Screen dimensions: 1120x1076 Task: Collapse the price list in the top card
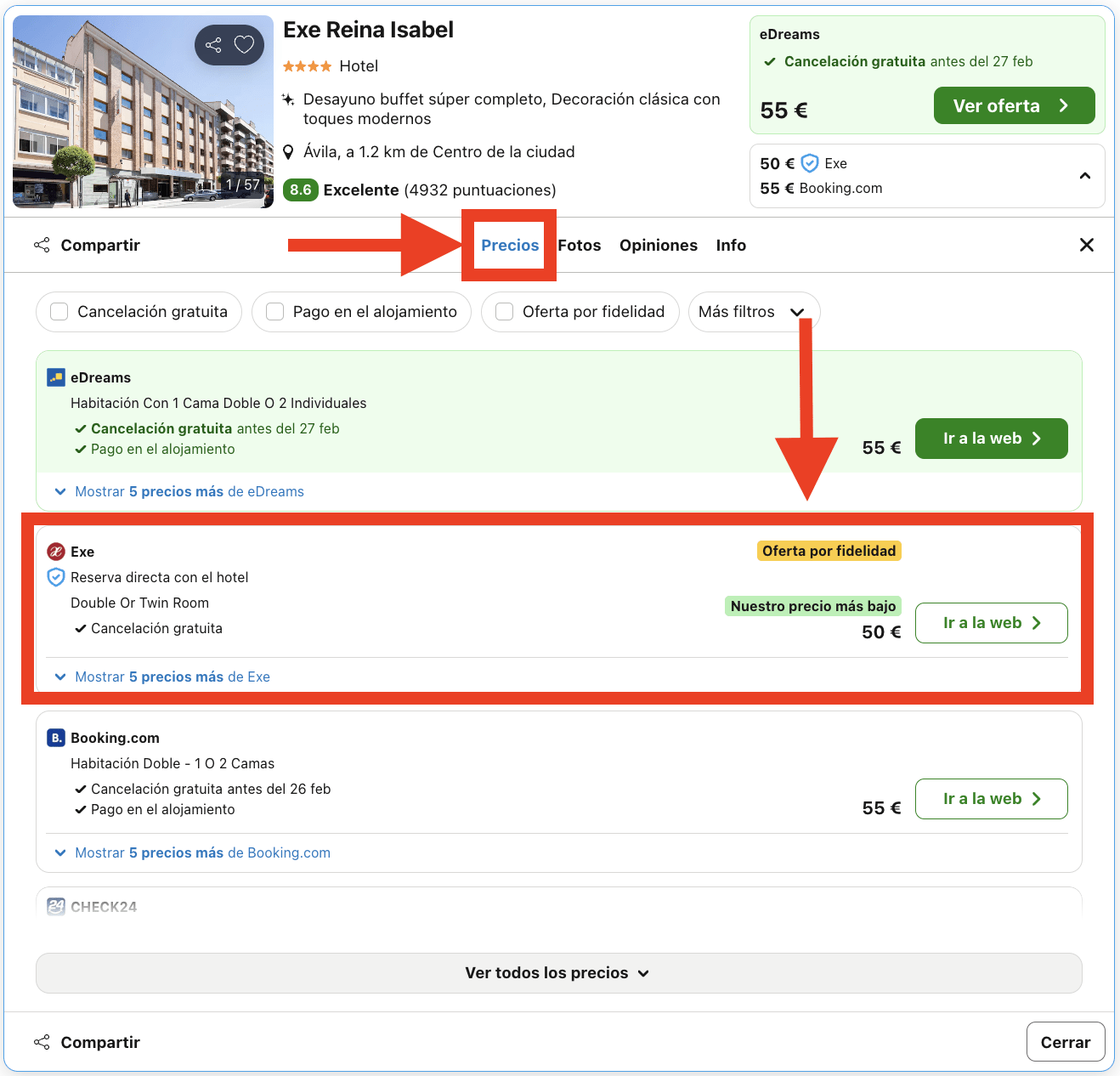pyautogui.click(x=1084, y=176)
